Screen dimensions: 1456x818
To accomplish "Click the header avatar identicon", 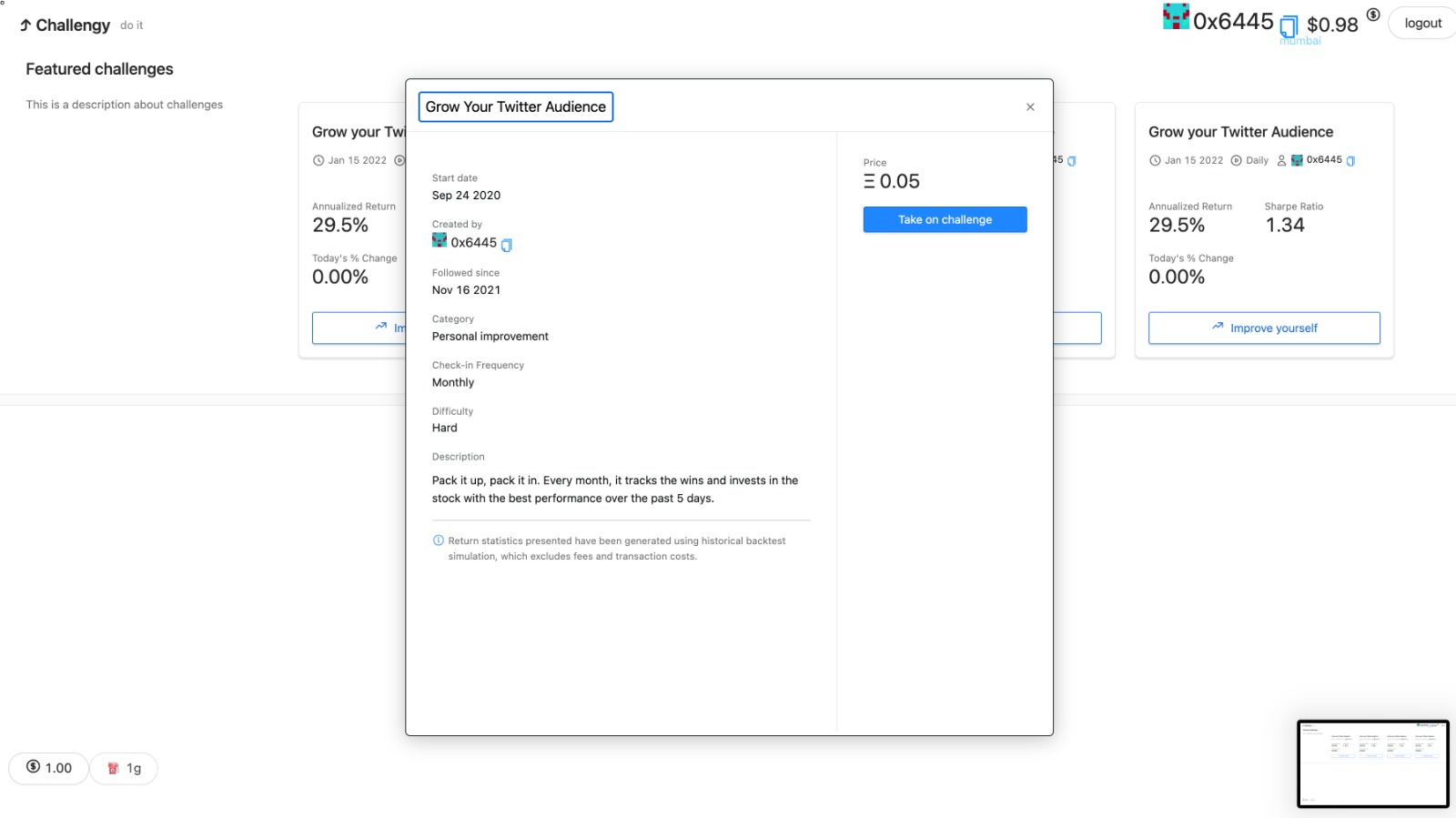I will [1176, 16].
